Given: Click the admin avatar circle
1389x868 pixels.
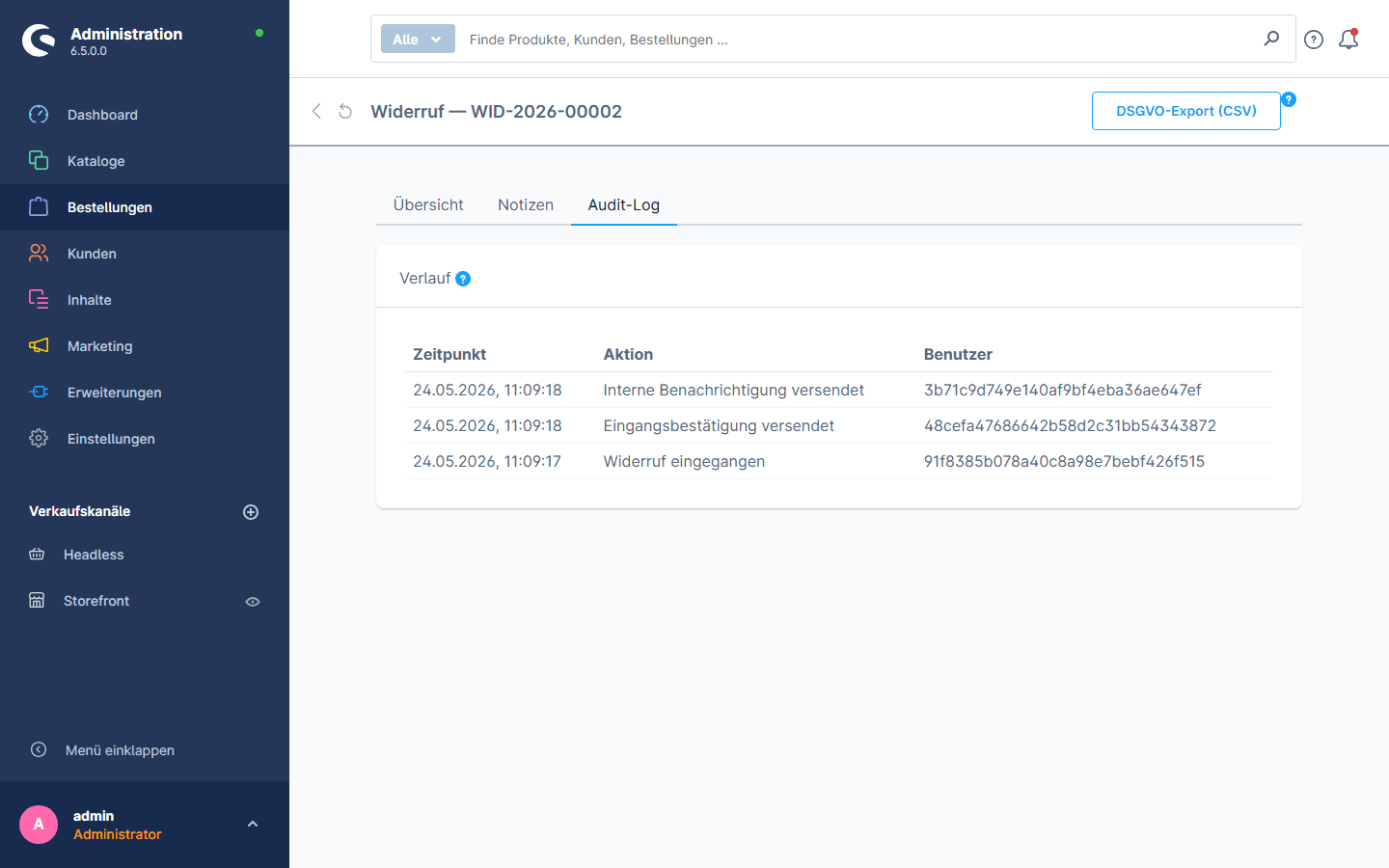Looking at the screenshot, I should [39, 825].
